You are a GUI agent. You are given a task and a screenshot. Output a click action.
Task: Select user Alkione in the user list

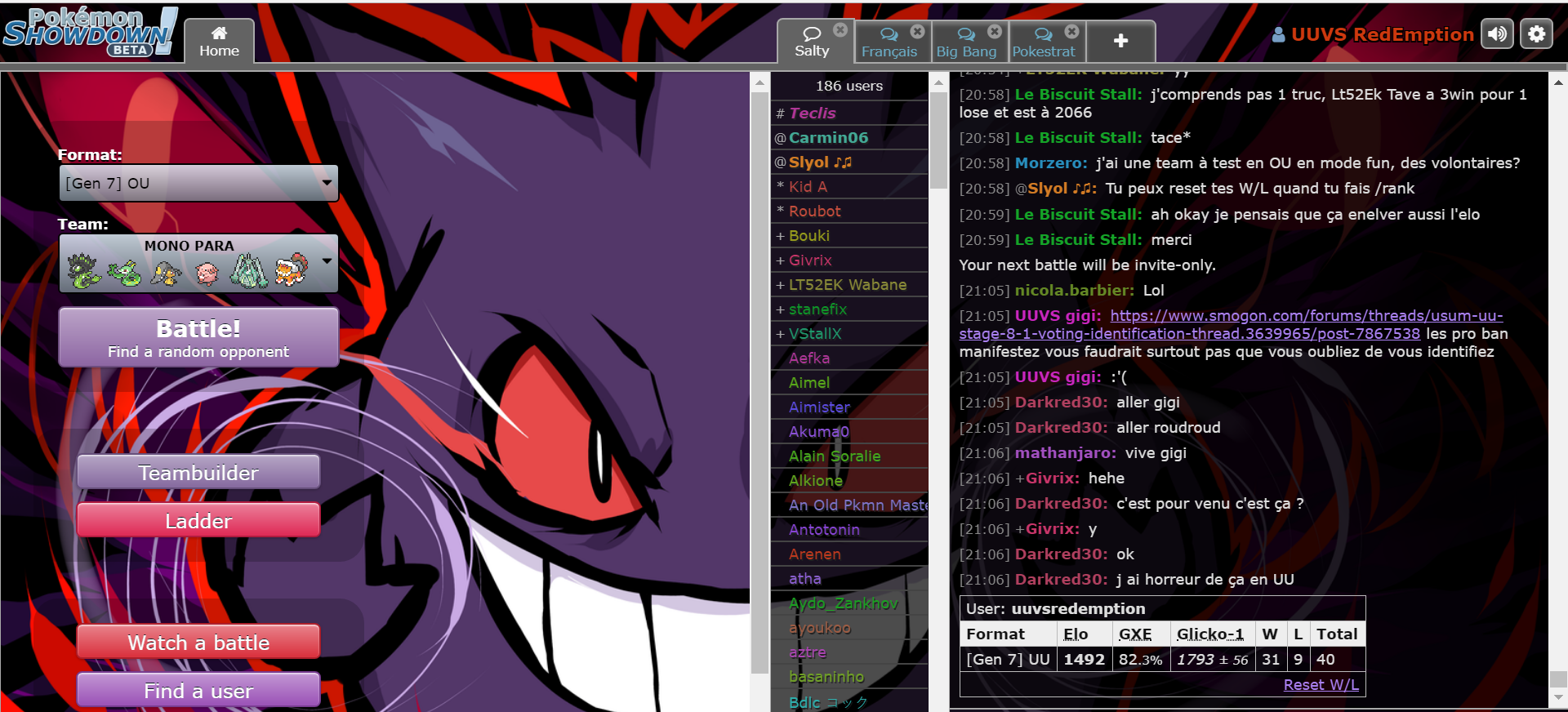849,480
